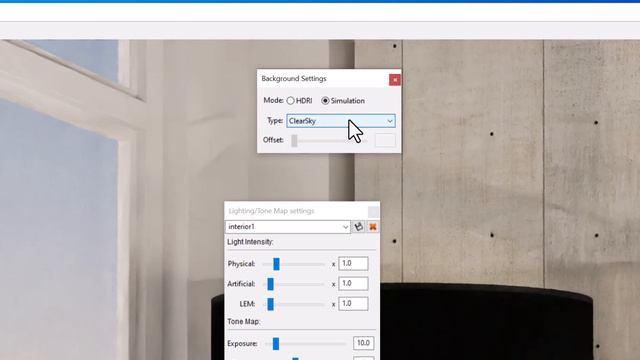640x360 pixels.
Task: Select the Simulation mode radio button
Action: pyautogui.click(x=325, y=100)
